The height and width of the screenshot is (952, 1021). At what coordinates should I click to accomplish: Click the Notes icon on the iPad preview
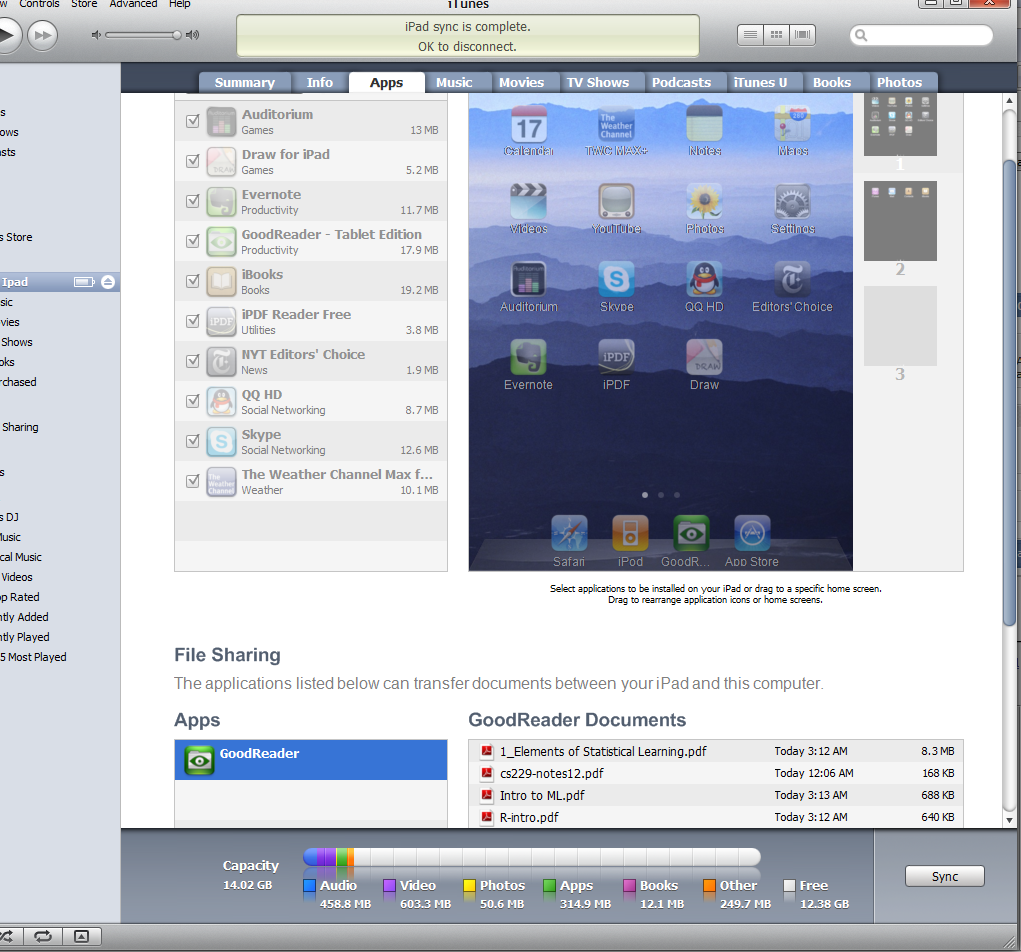[704, 124]
